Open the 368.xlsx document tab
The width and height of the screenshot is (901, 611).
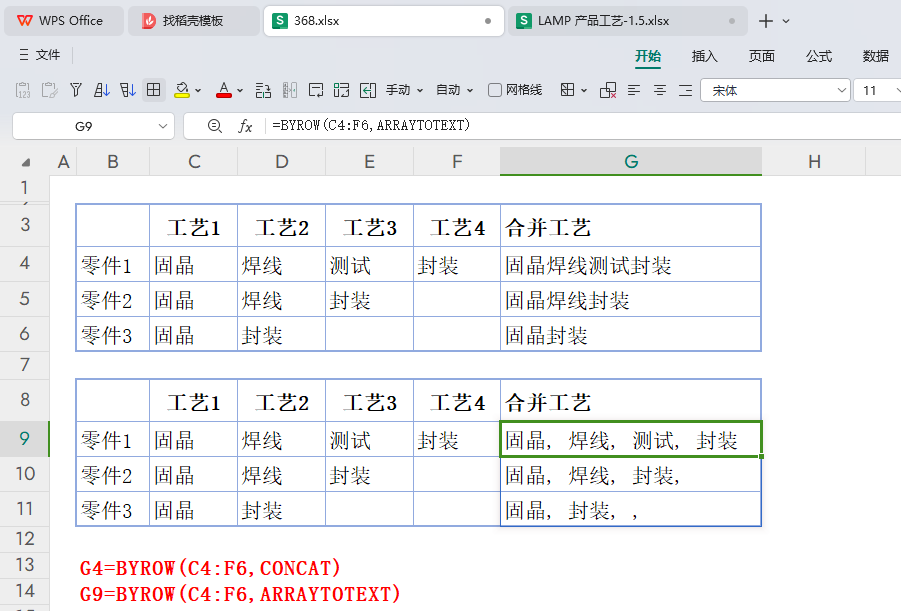tap(384, 21)
